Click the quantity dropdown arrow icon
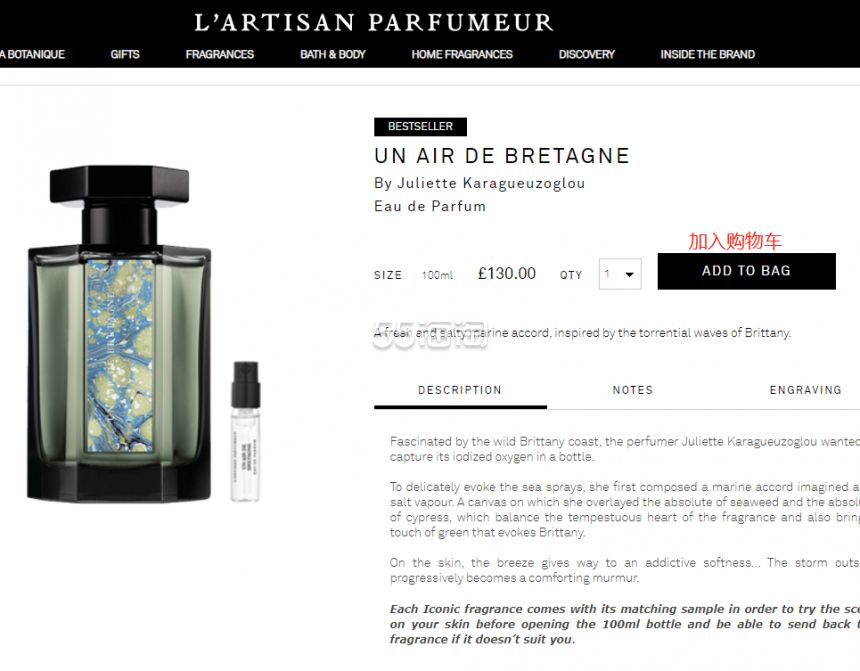 630,274
